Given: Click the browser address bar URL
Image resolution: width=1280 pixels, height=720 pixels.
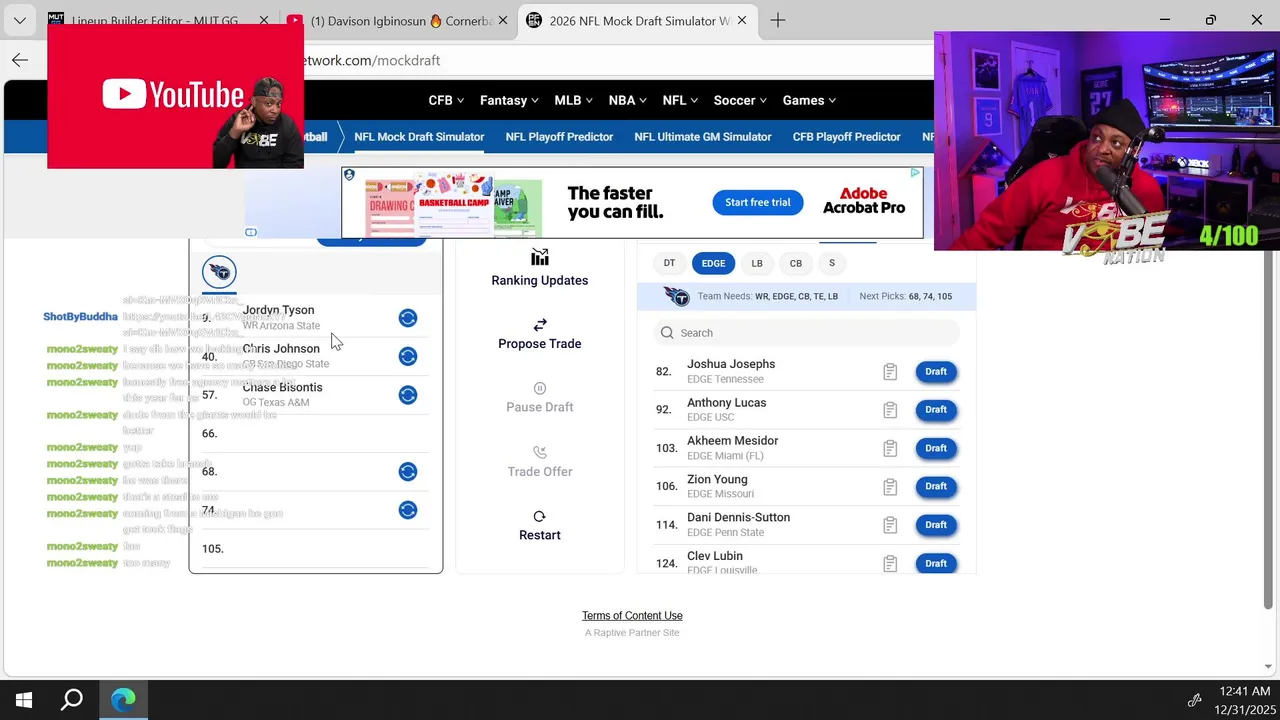Looking at the screenshot, I should [x=370, y=60].
